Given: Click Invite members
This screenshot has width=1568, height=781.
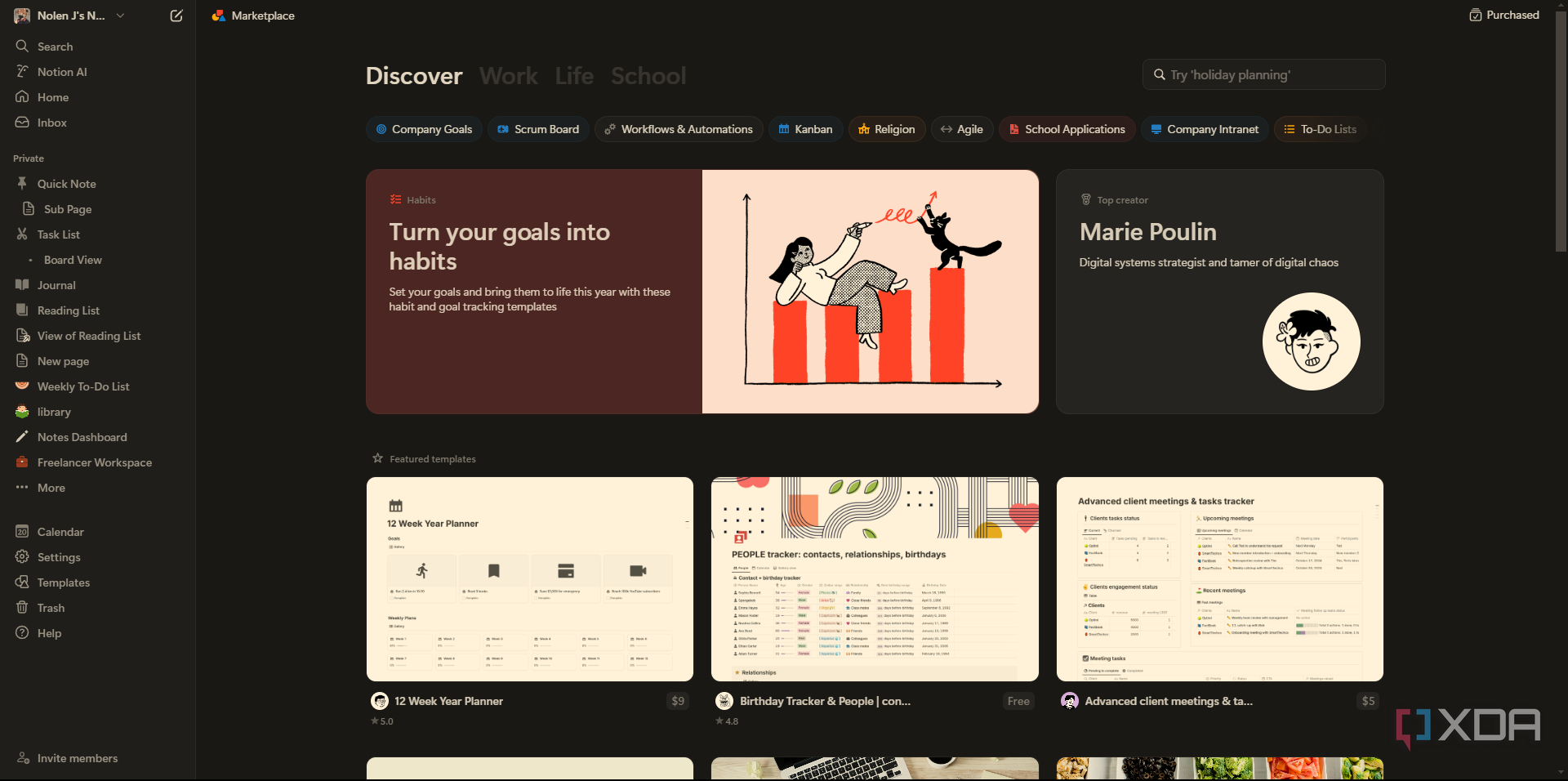Looking at the screenshot, I should tap(98, 758).
